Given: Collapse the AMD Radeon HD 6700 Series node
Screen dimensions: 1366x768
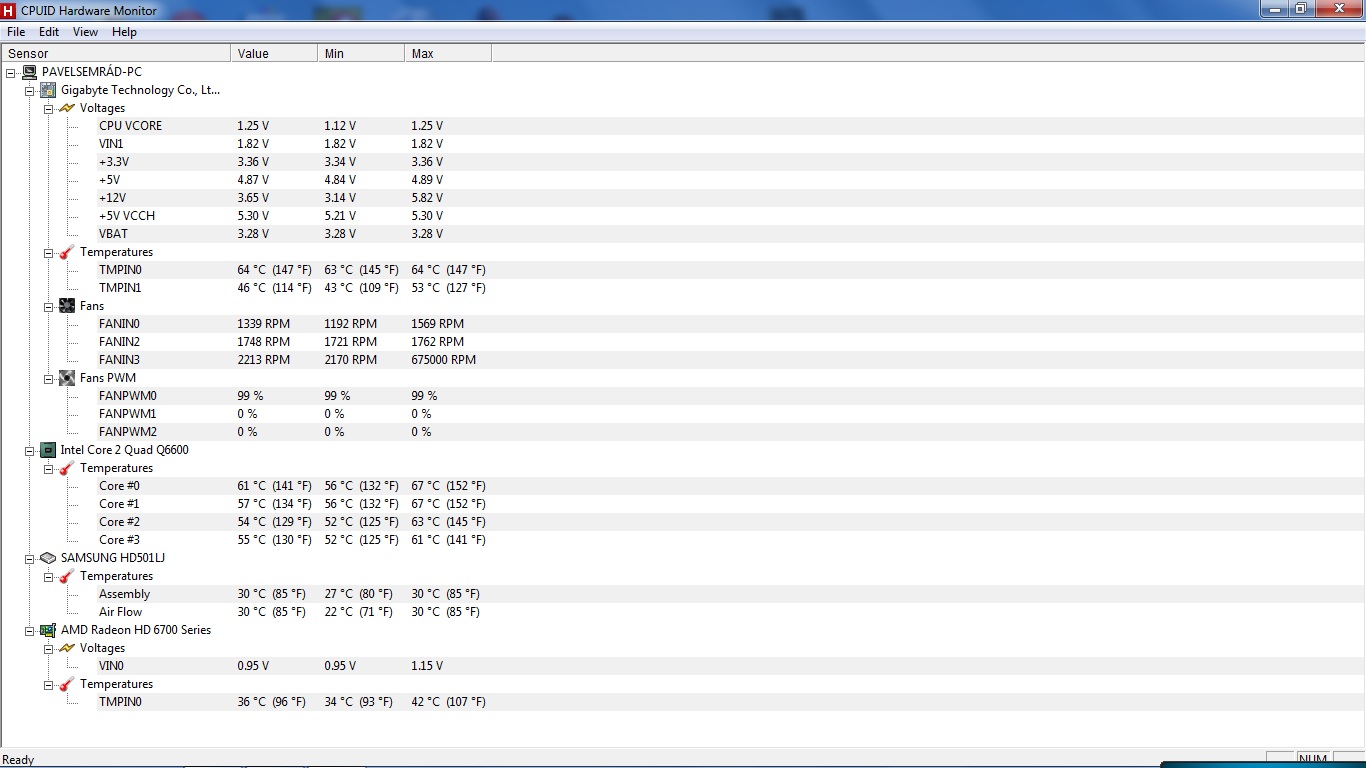Looking at the screenshot, I should point(30,630).
